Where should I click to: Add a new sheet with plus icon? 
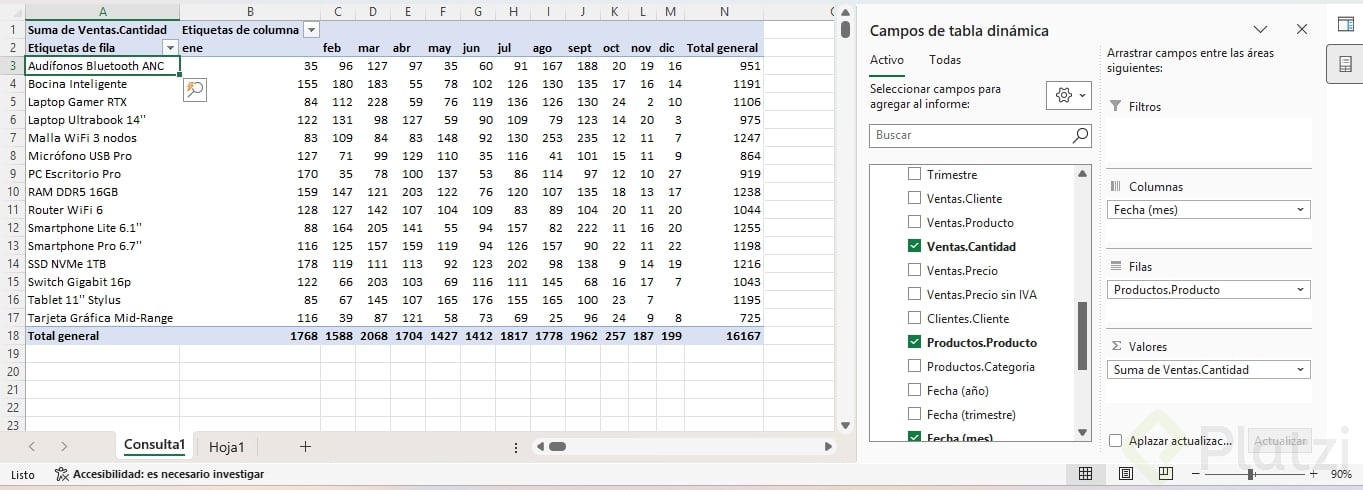(305, 446)
